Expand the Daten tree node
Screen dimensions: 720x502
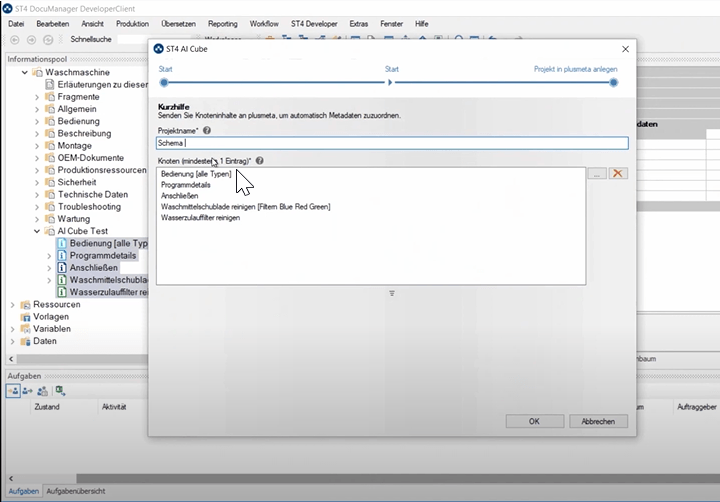click(13, 341)
